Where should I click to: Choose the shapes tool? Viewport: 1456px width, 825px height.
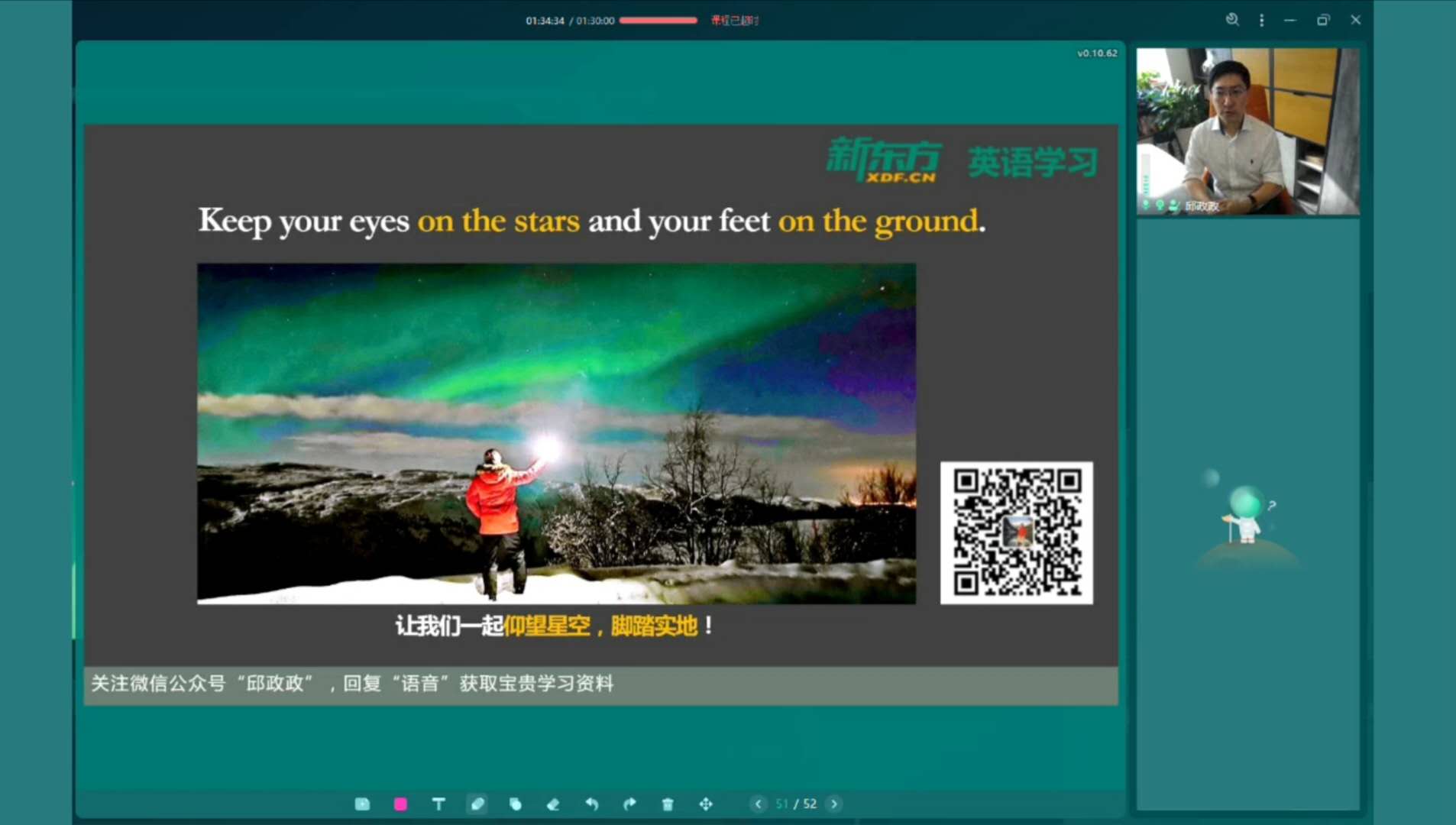[516, 804]
